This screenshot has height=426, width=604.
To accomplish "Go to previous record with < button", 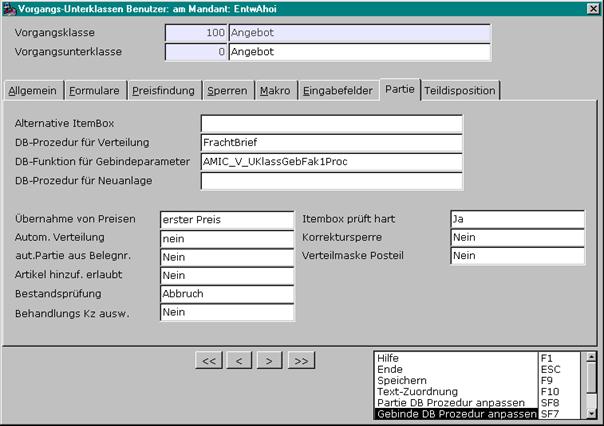I will coord(239,360).
